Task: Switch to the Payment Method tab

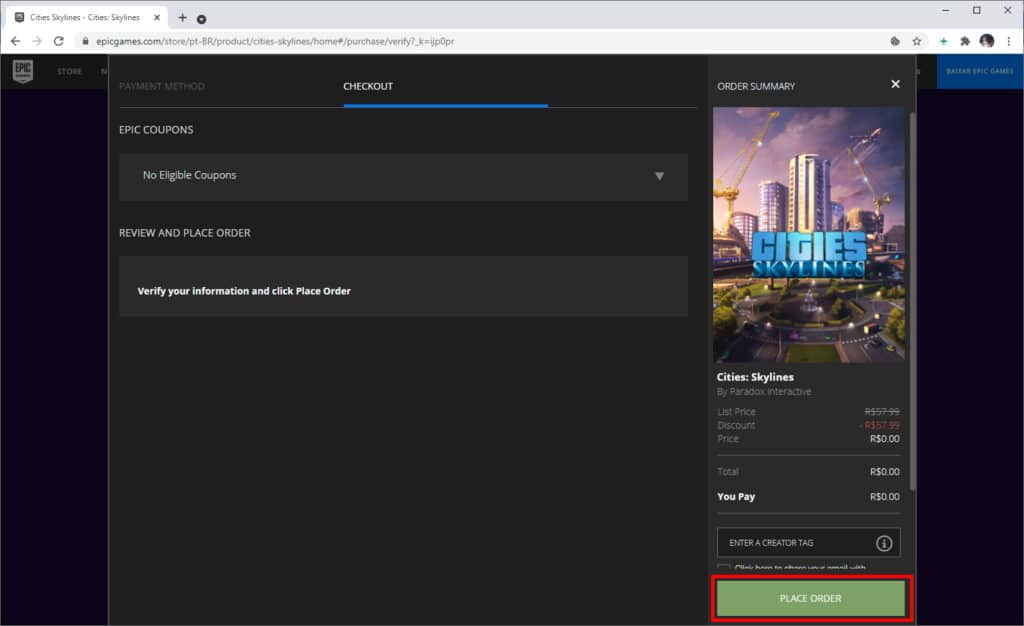Action: pyautogui.click(x=161, y=86)
